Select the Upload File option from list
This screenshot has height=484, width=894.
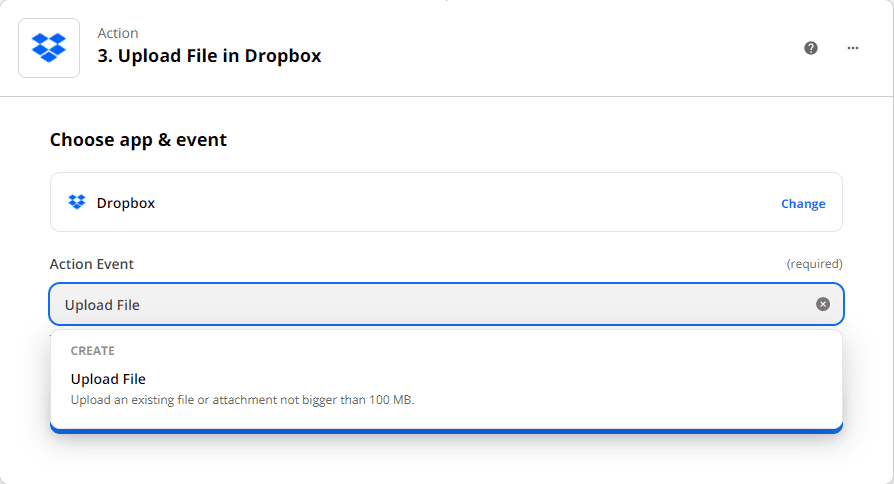108,379
